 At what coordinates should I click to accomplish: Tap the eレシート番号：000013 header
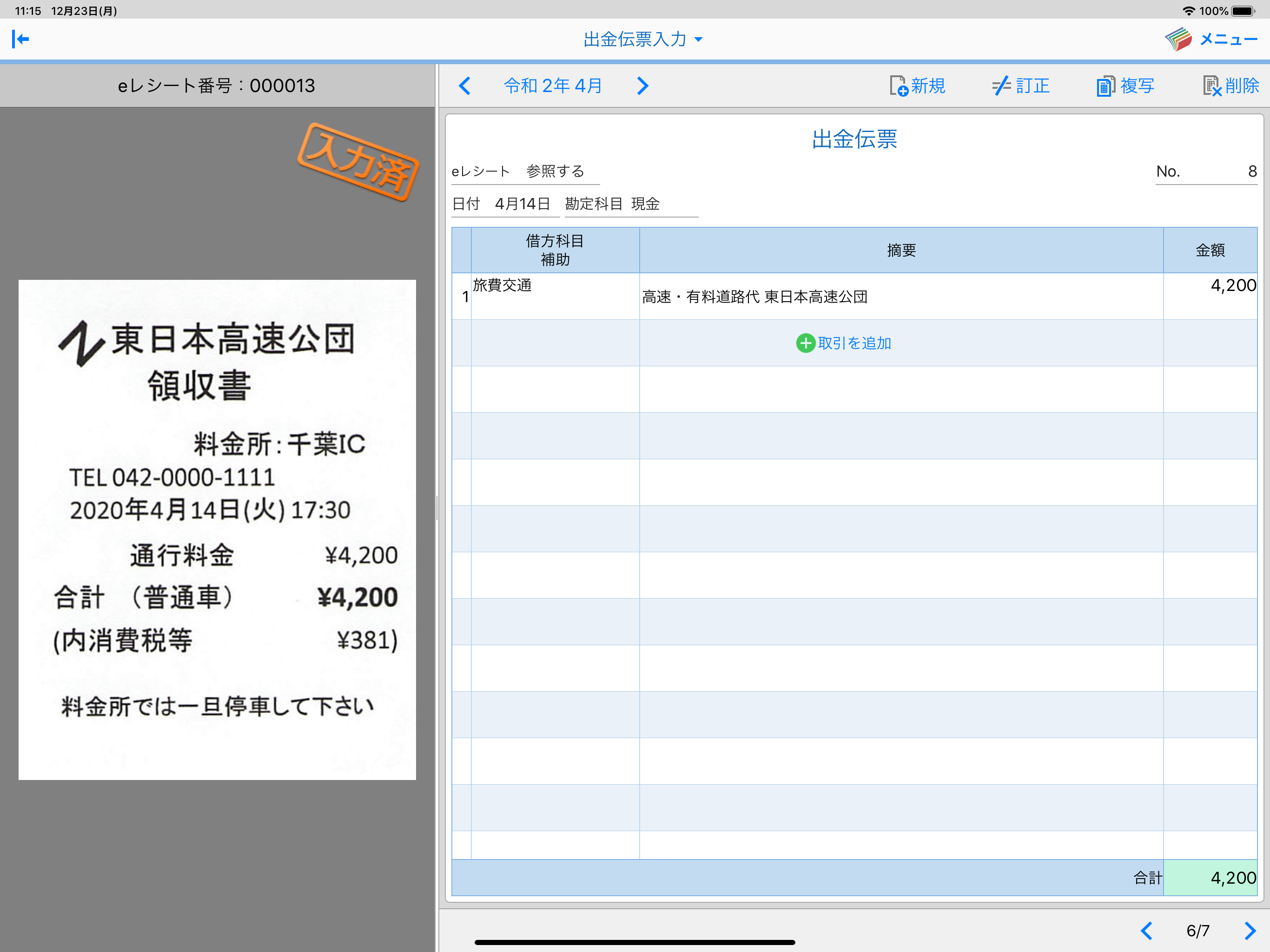[x=217, y=86]
